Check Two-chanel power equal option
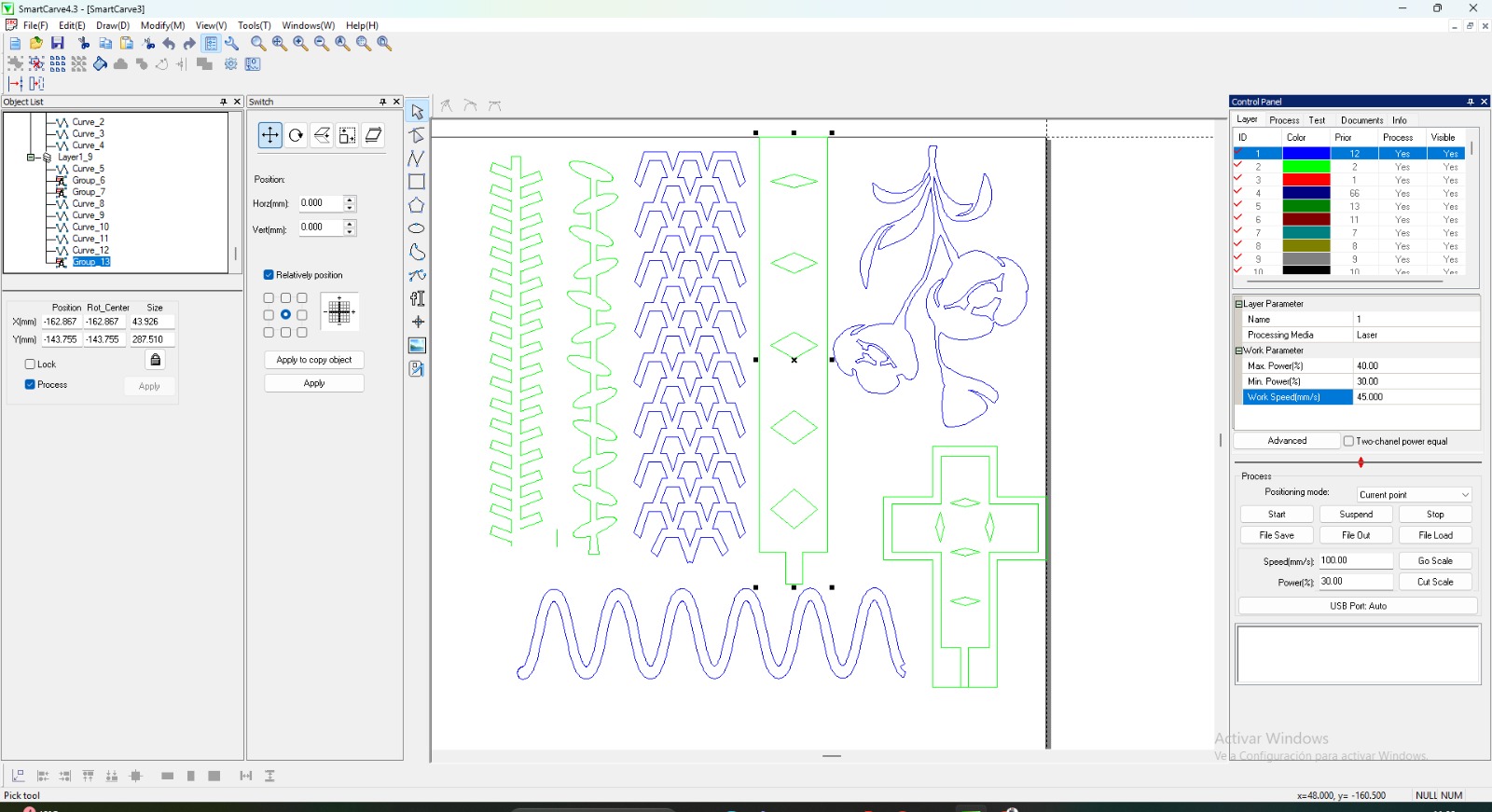The height and width of the screenshot is (812, 1492). [x=1348, y=441]
